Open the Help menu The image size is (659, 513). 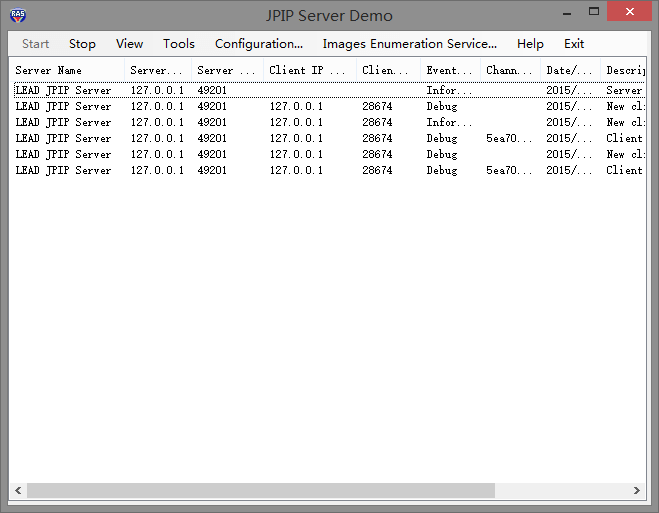coord(530,44)
